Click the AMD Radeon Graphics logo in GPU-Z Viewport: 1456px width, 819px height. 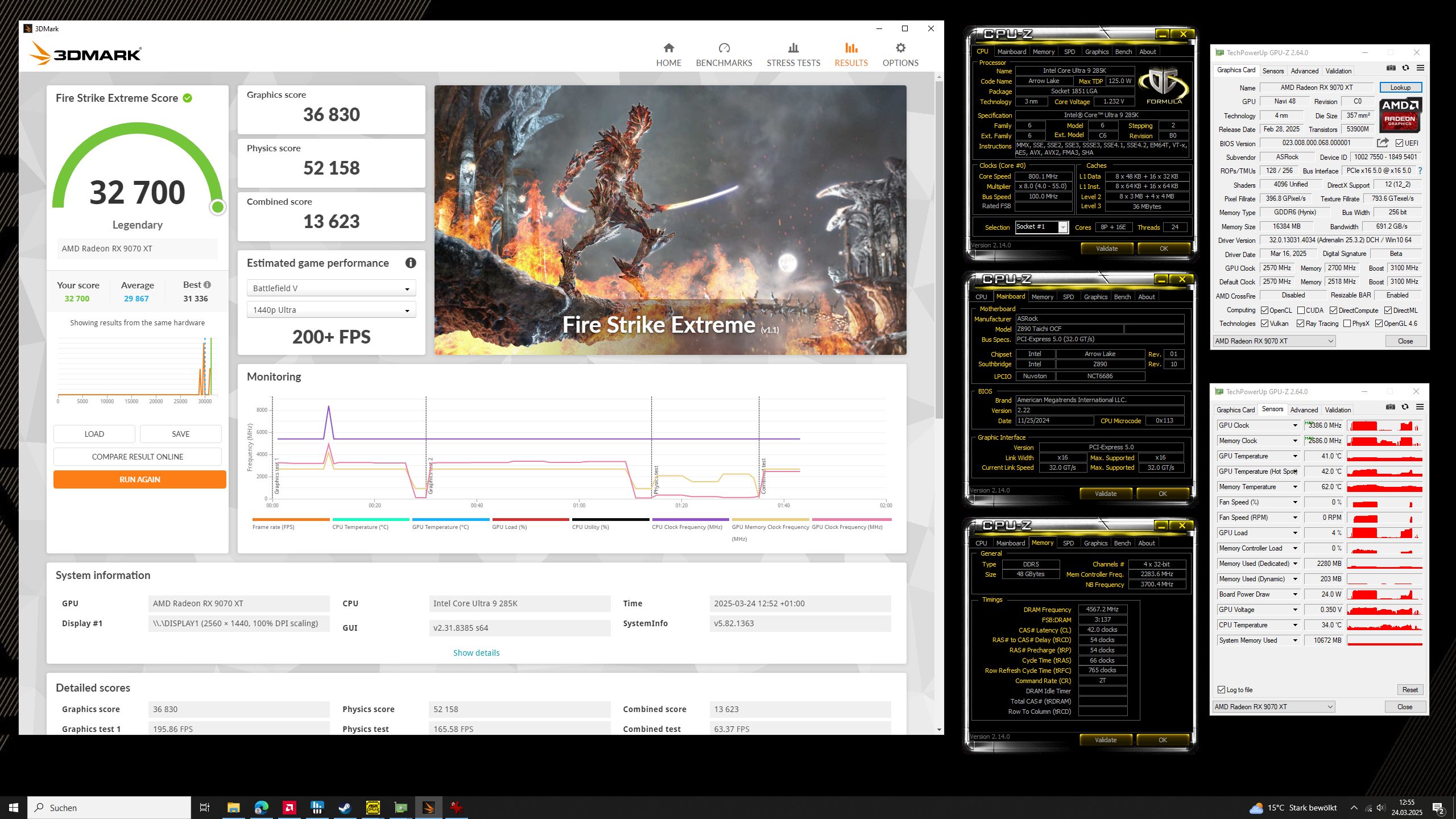(1400, 114)
